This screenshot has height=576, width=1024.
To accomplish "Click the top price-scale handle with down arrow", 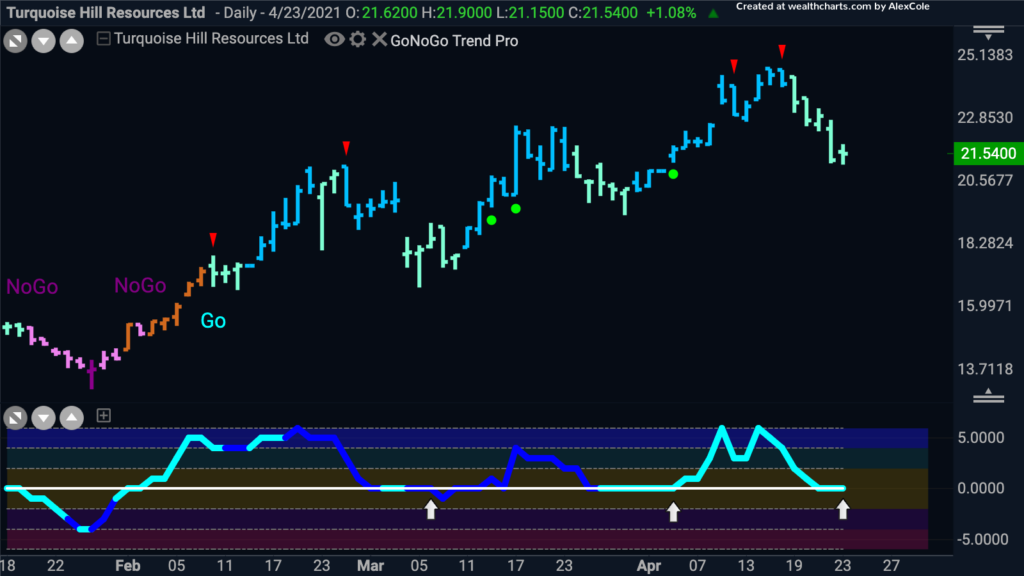I will [988, 33].
